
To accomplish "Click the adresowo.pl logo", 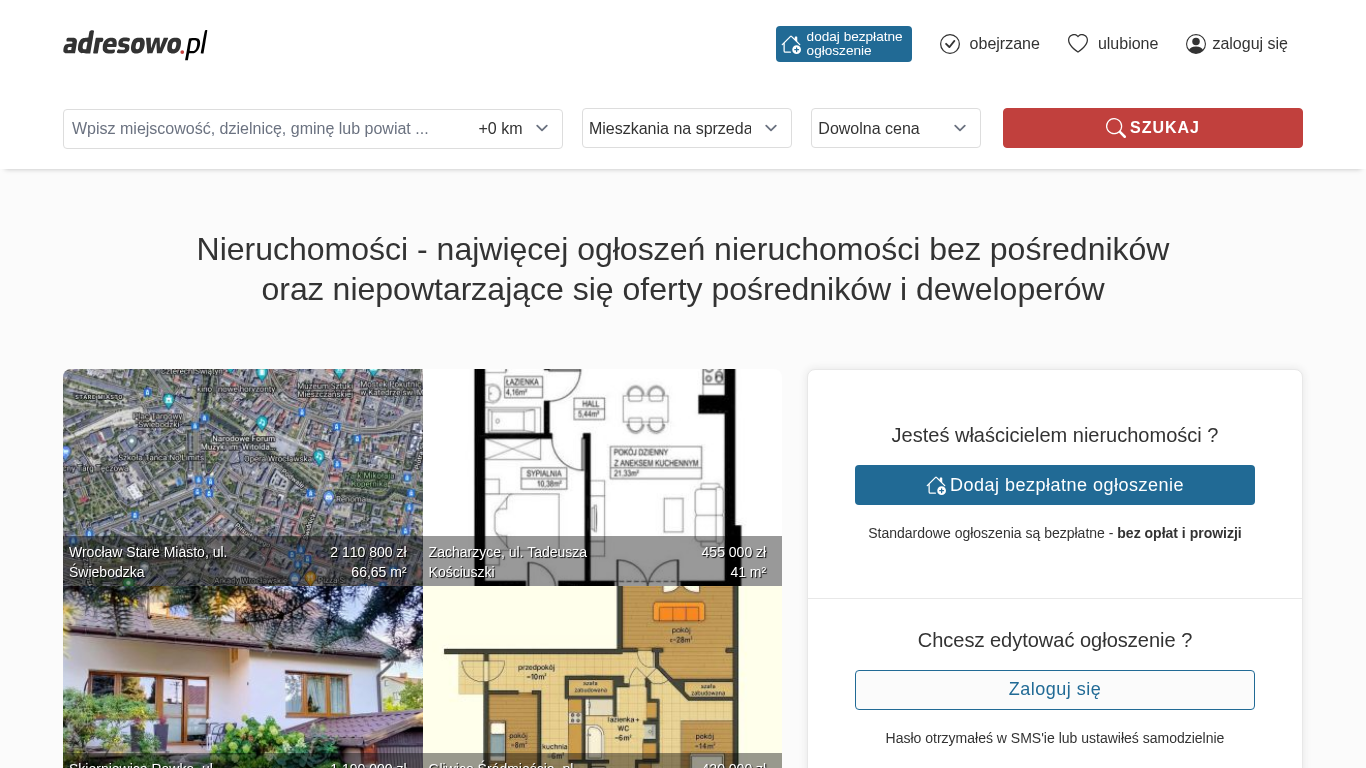I will click(x=135, y=44).
